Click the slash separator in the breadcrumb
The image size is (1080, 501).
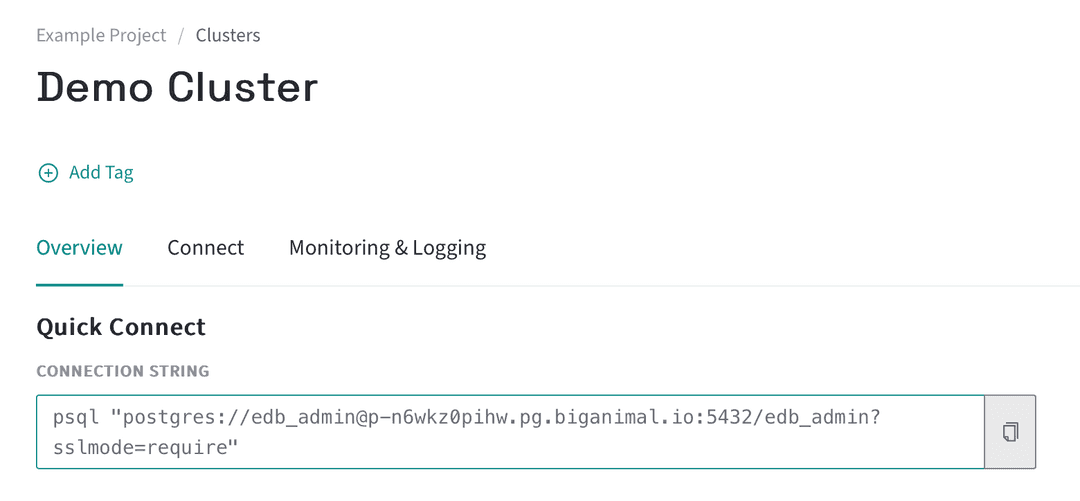pyautogui.click(x=181, y=35)
